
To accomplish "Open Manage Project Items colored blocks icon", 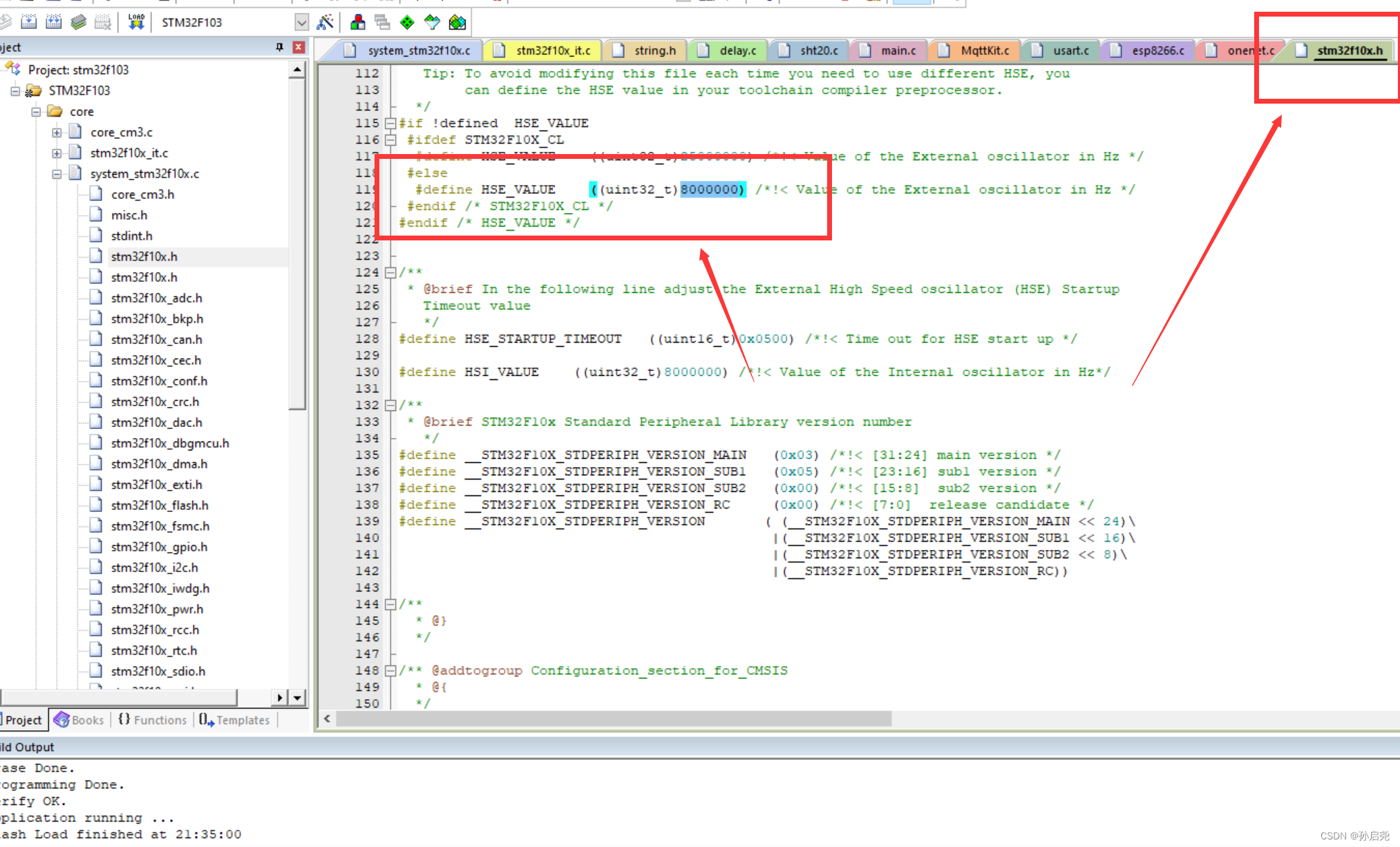I will [x=357, y=22].
